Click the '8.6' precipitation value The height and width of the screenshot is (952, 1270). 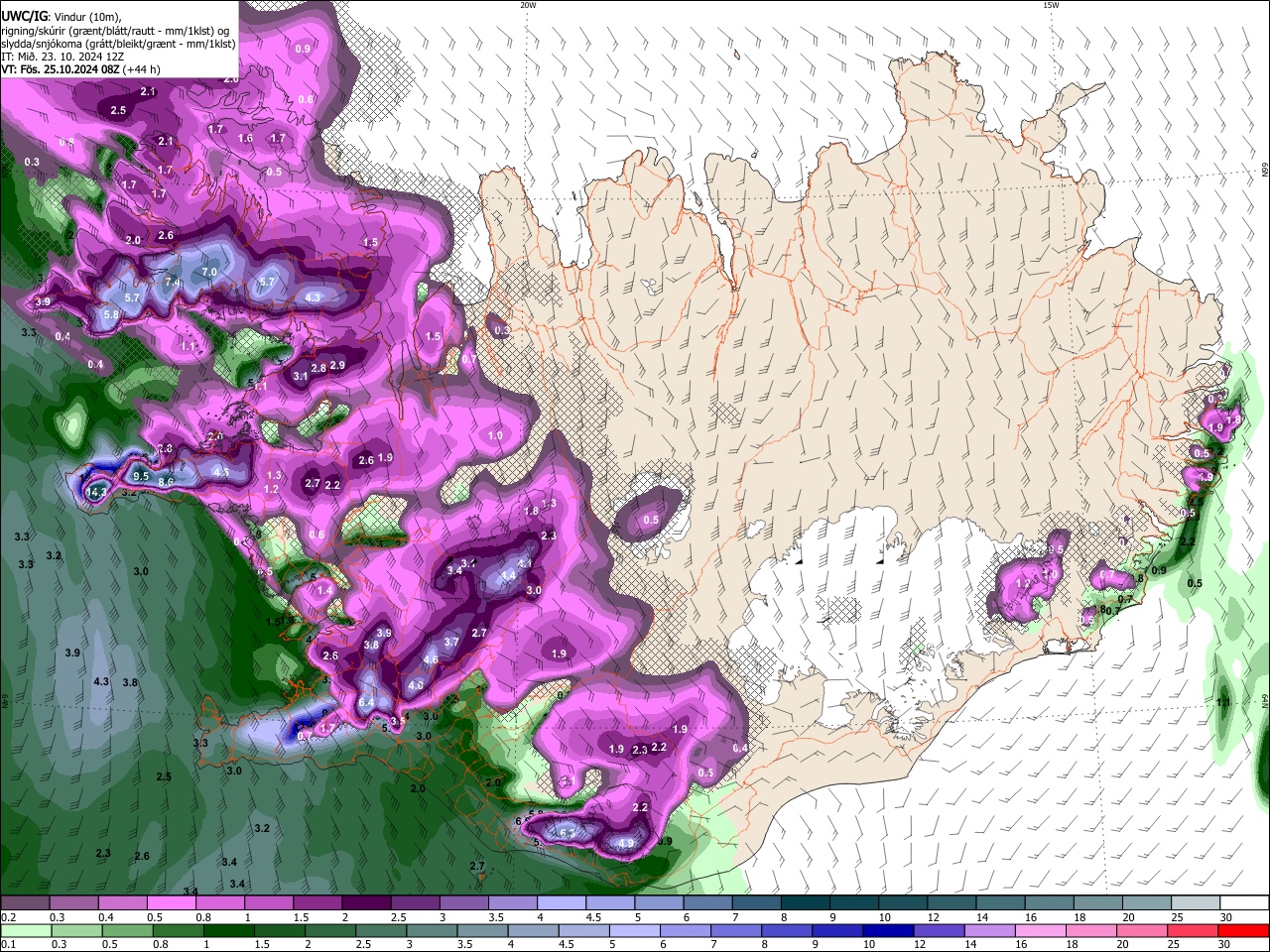tap(166, 482)
